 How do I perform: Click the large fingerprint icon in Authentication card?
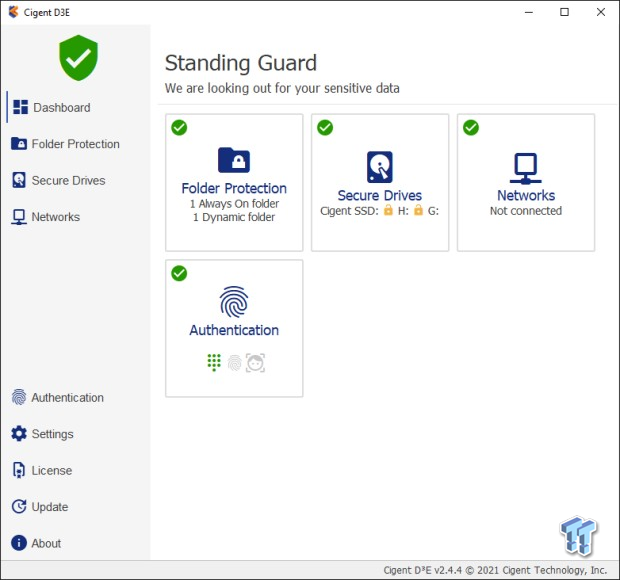point(234,302)
